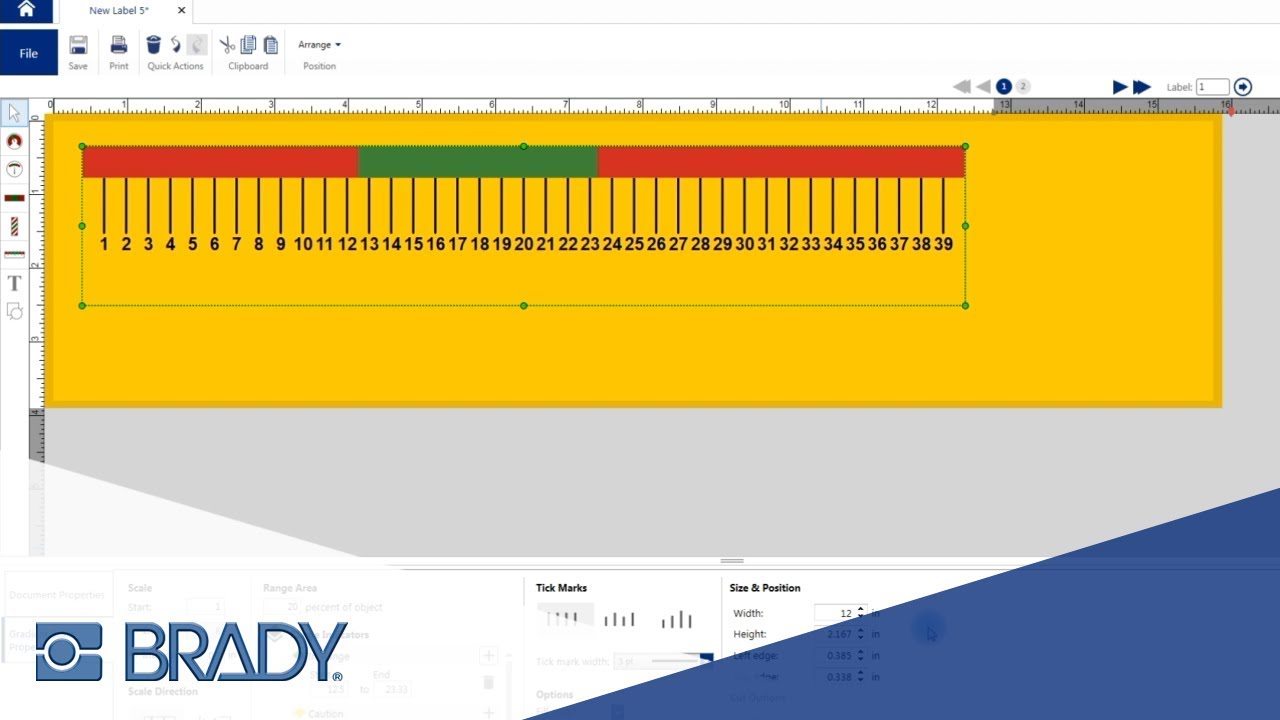Select the top-center resize handle of the gauge
This screenshot has height=720, width=1280.
(524, 147)
